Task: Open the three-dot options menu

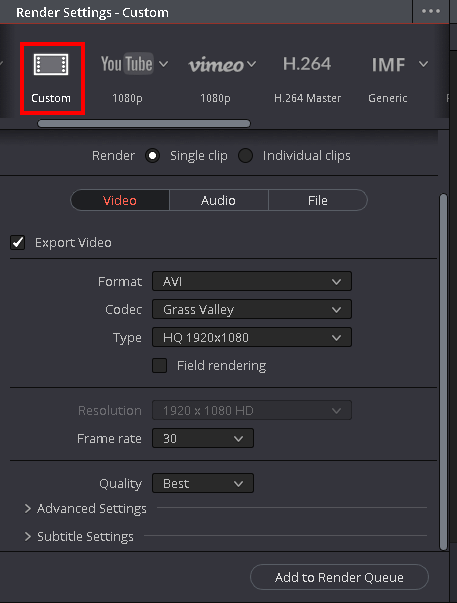Action: pos(431,12)
